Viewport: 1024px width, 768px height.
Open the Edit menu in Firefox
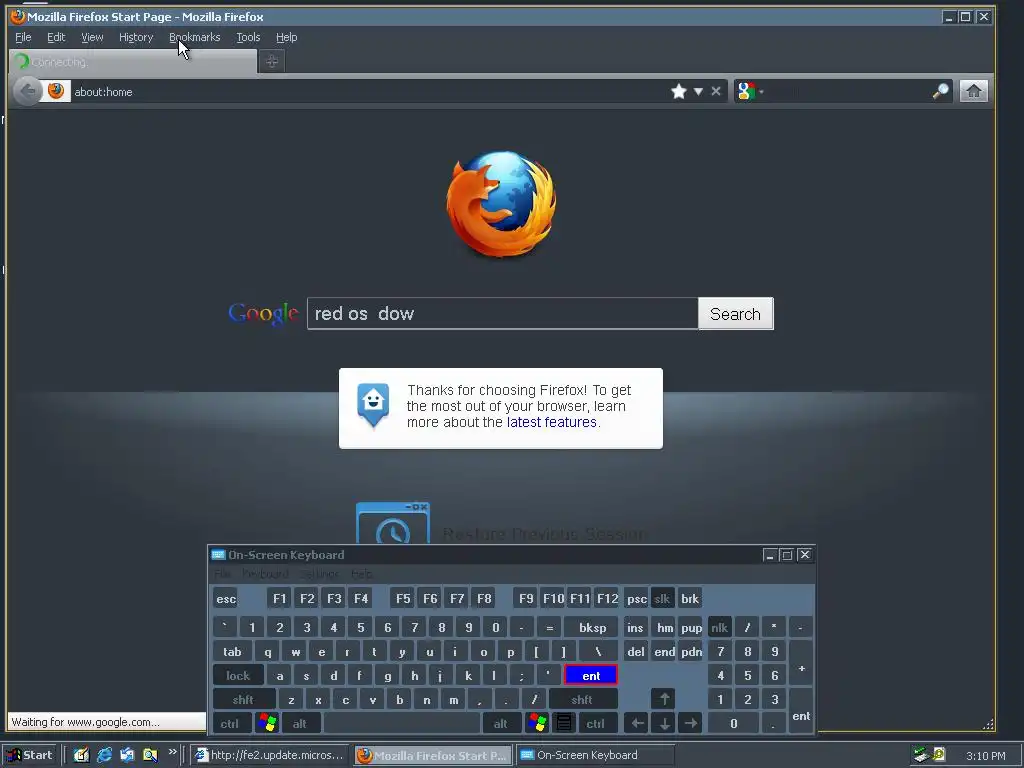click(56, 37)
